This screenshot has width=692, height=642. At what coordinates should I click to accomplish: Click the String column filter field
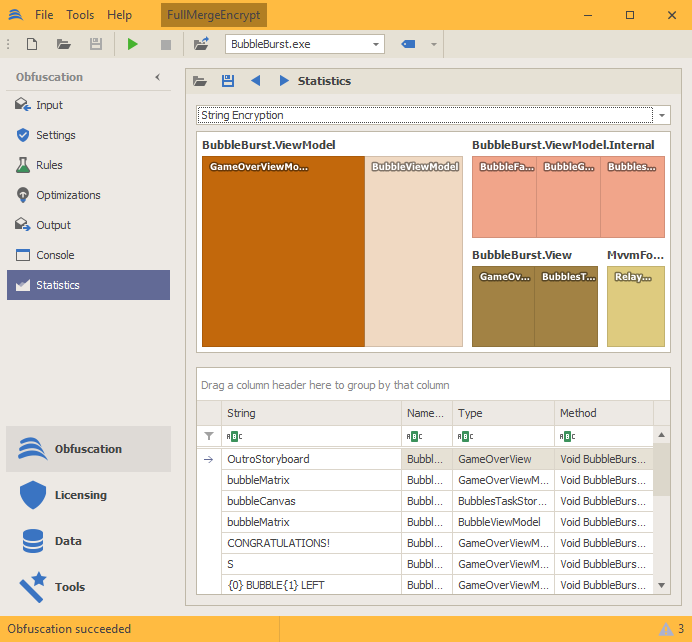312,436
